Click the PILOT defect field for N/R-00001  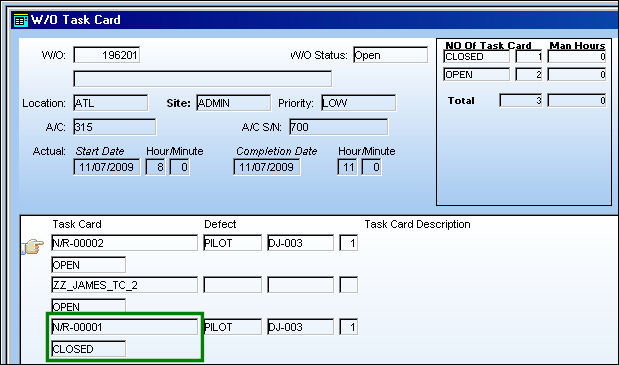click(233, 327)
